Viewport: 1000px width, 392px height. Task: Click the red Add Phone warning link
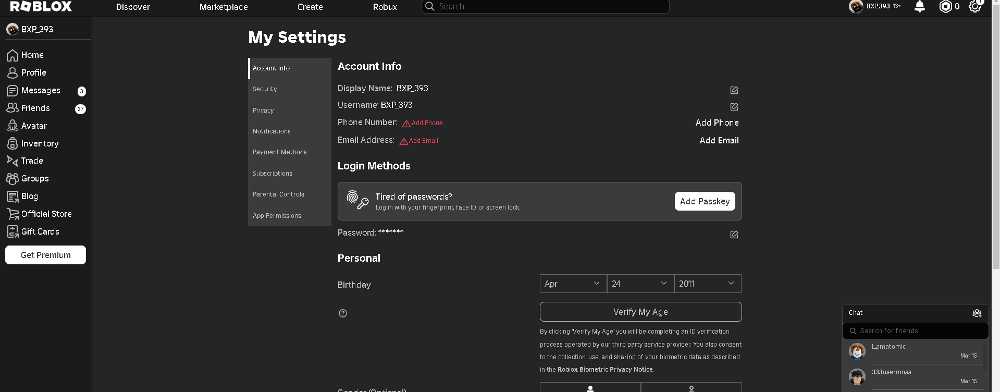pos(422,123)
